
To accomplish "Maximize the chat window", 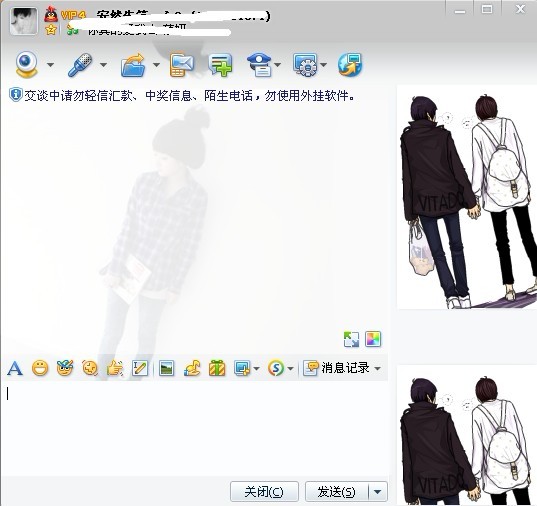I will tap(487, 9).
